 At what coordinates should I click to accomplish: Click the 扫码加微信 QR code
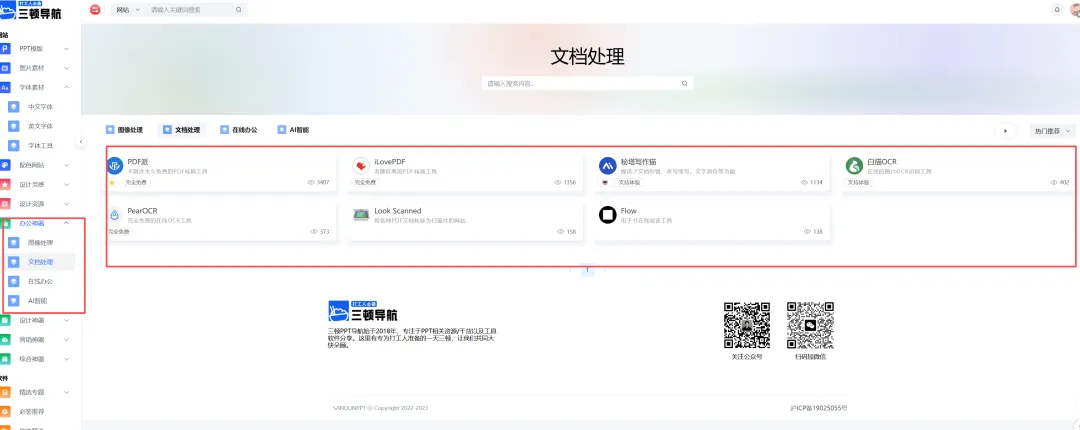pos(811,325)
